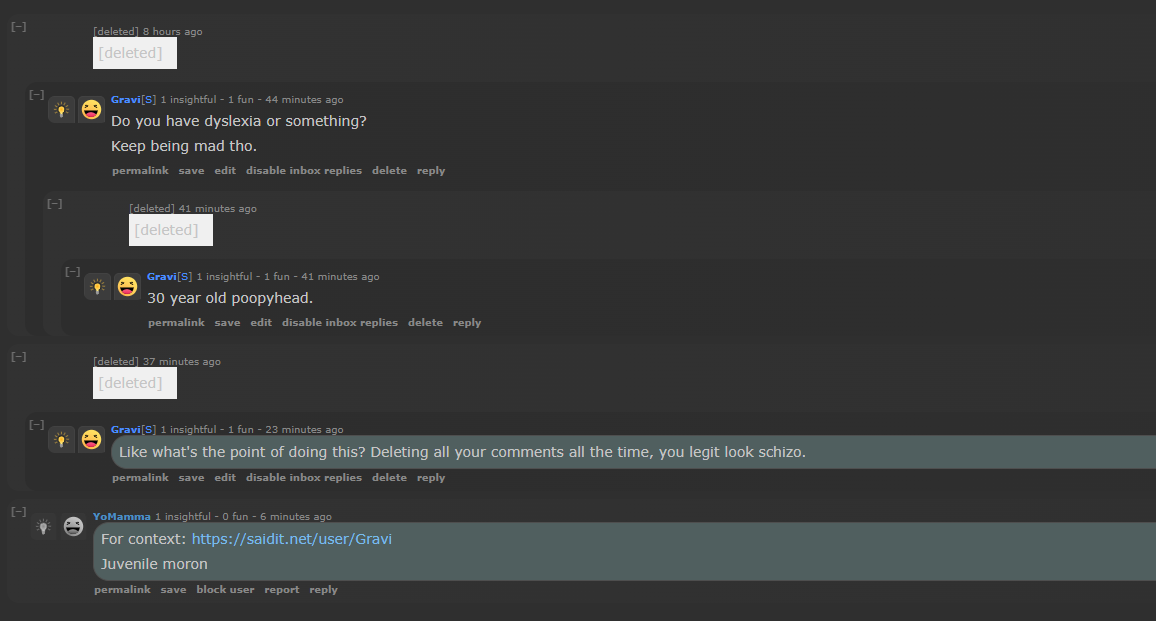Delete the 30 year old poopyhead comment
1156x621 pixels.
point(425,322)
